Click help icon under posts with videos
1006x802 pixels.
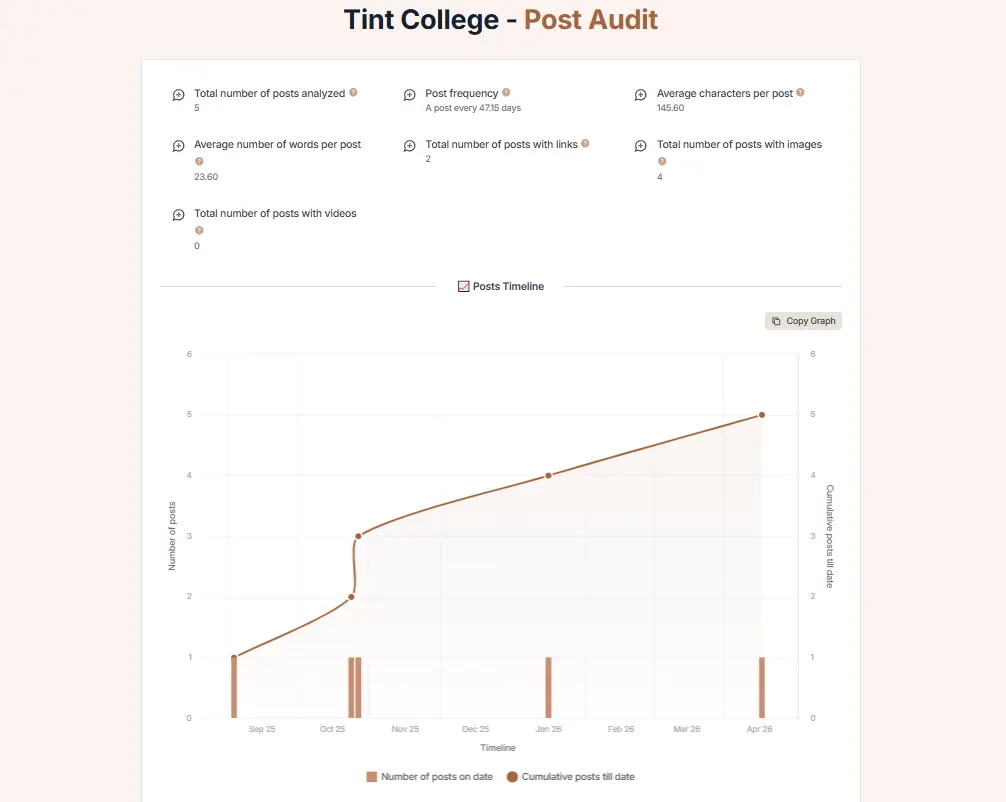coord(198,230)
